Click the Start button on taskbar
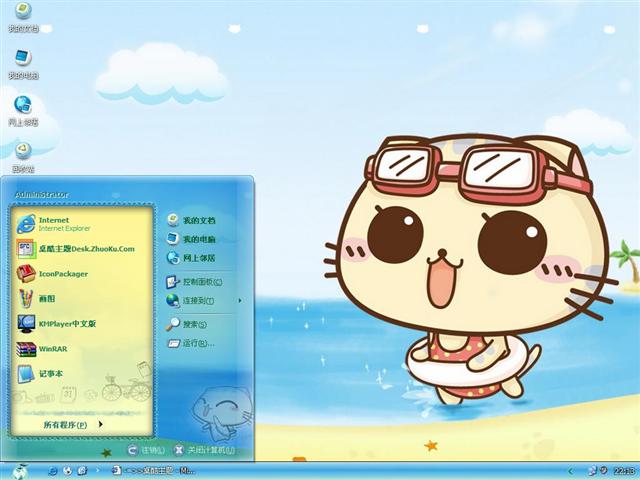 (20, 471)
